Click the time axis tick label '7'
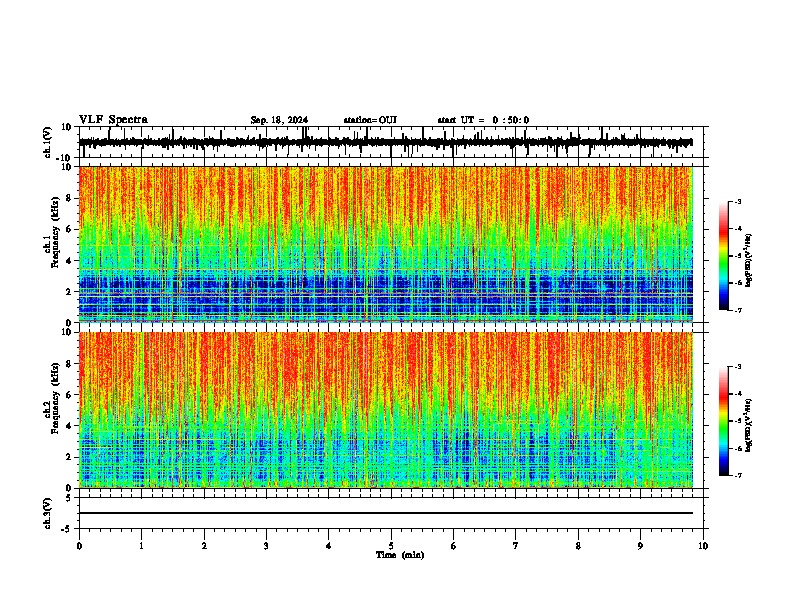Viewport: 792px width, 612px height. point(516,546)
